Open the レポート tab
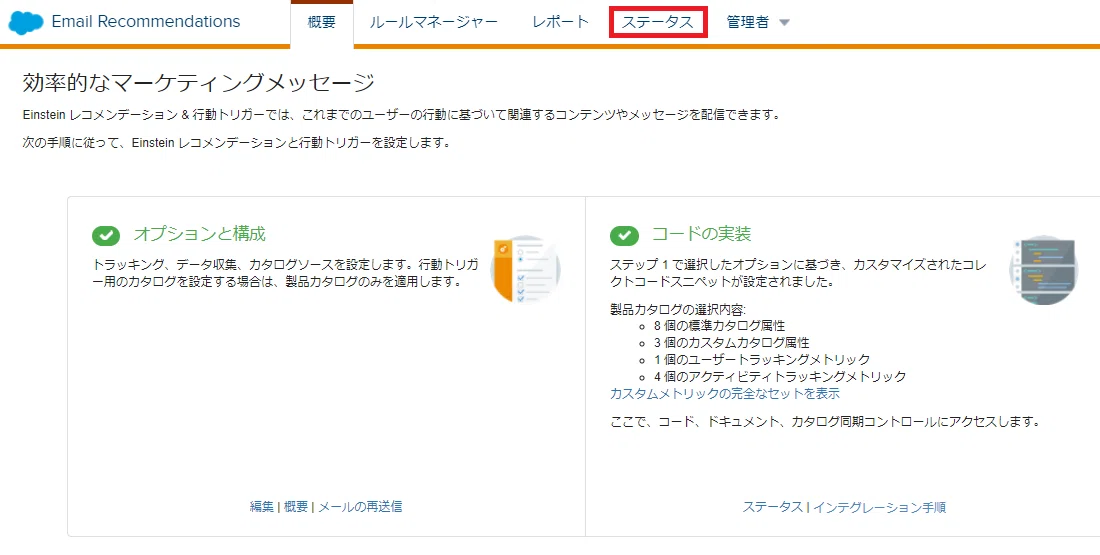This screenshot has height=555, width=1100. pyautogui.click(x=561, y=22)
